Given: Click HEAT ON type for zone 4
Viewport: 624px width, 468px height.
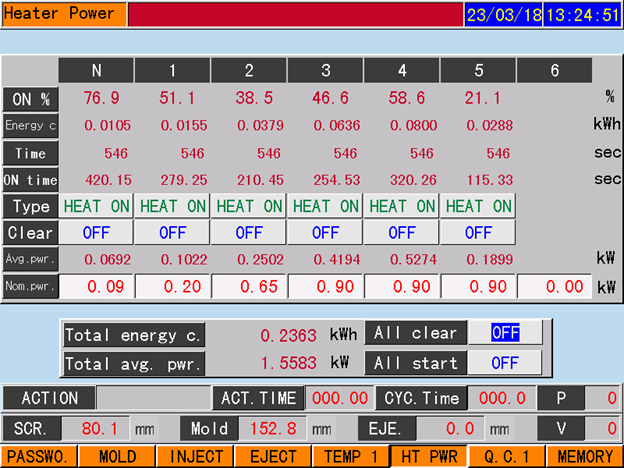Looking at the screenshot, I should [401, 206].
